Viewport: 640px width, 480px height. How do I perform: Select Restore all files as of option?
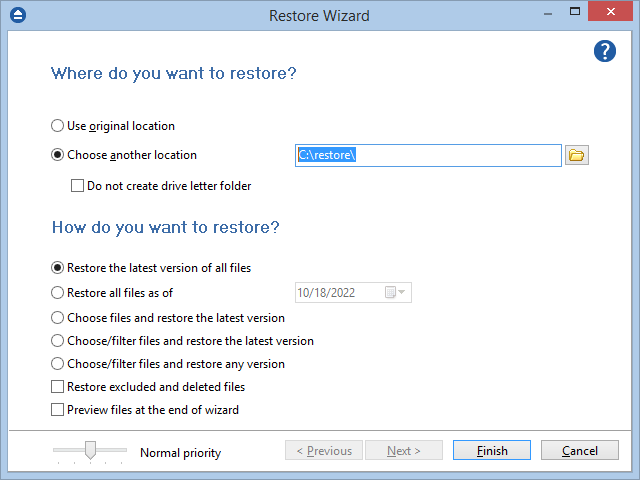point(57,293)
